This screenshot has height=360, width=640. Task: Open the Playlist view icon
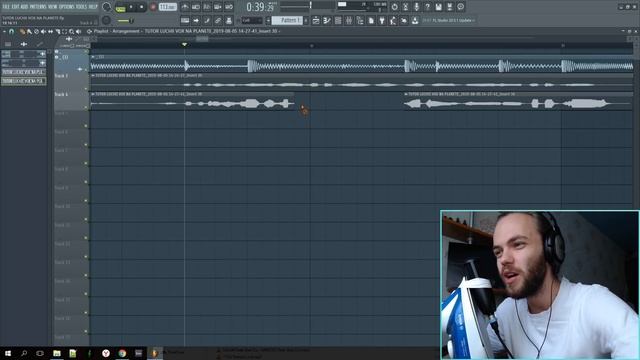[x=316, y=20]
